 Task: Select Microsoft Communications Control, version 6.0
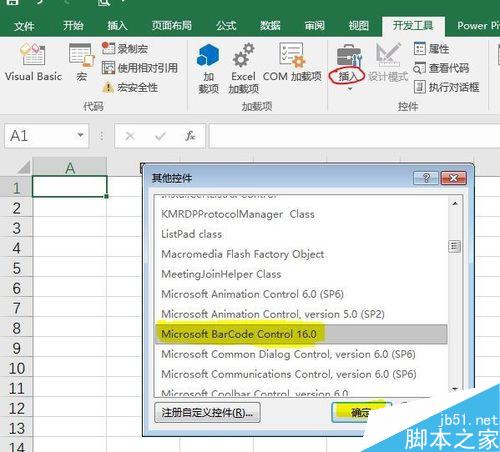point(301,374)
